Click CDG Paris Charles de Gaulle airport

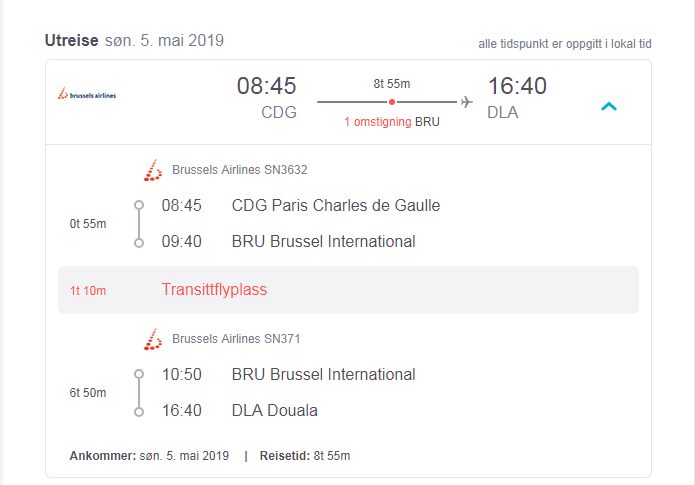[336, 206]
